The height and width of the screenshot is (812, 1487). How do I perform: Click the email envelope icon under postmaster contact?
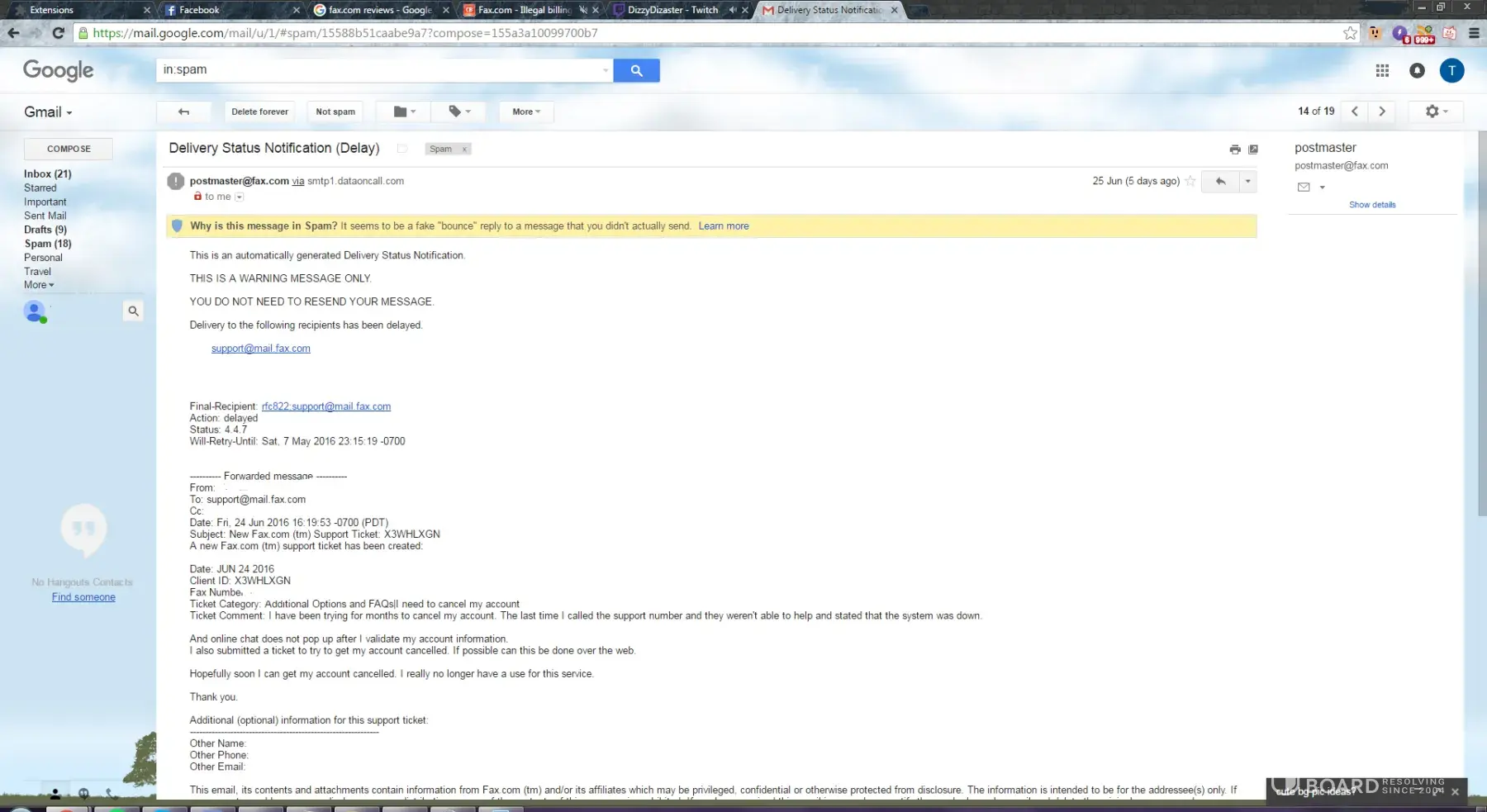click(x=1304, y=188)
